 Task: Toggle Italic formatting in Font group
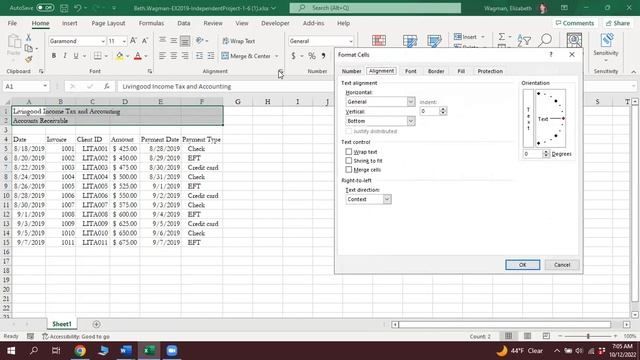coord(64,56)
